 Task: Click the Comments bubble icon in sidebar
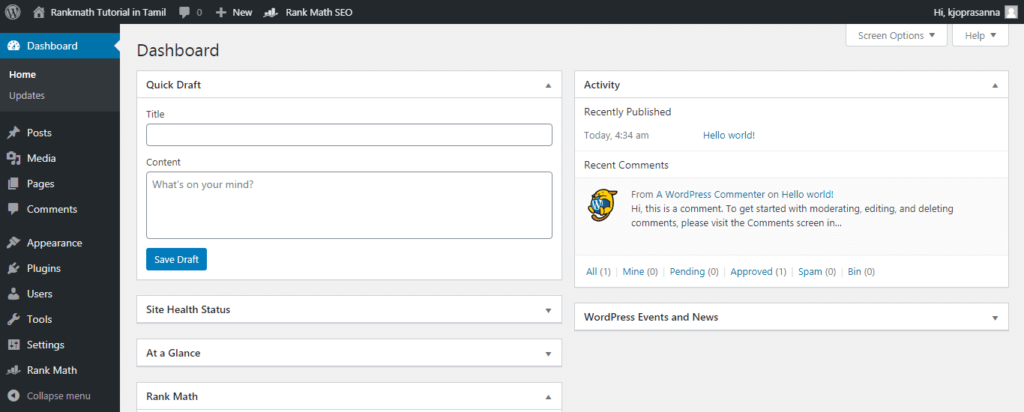click(x=13, y=209)
